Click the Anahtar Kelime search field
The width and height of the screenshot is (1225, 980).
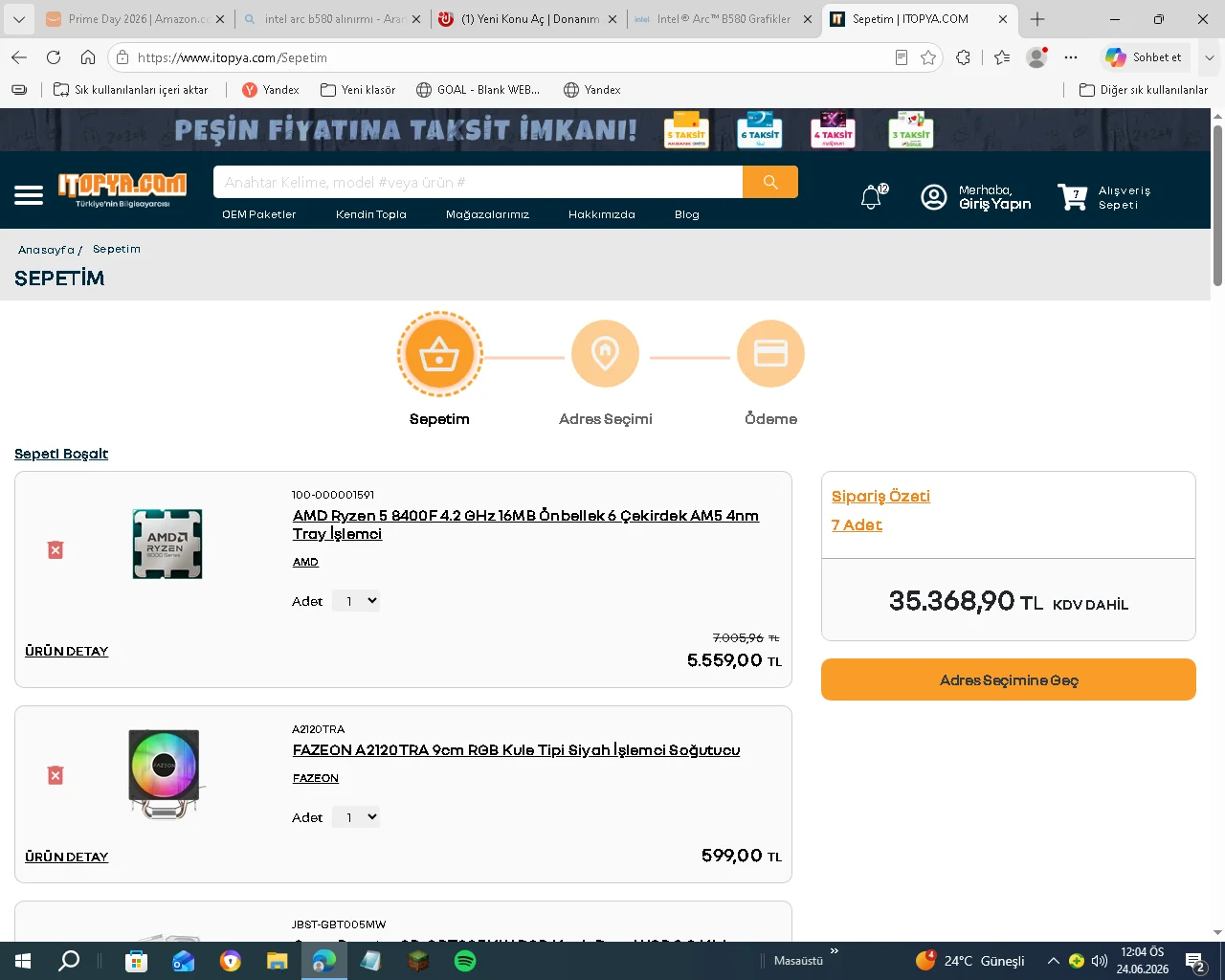click(x=478, y=182)
